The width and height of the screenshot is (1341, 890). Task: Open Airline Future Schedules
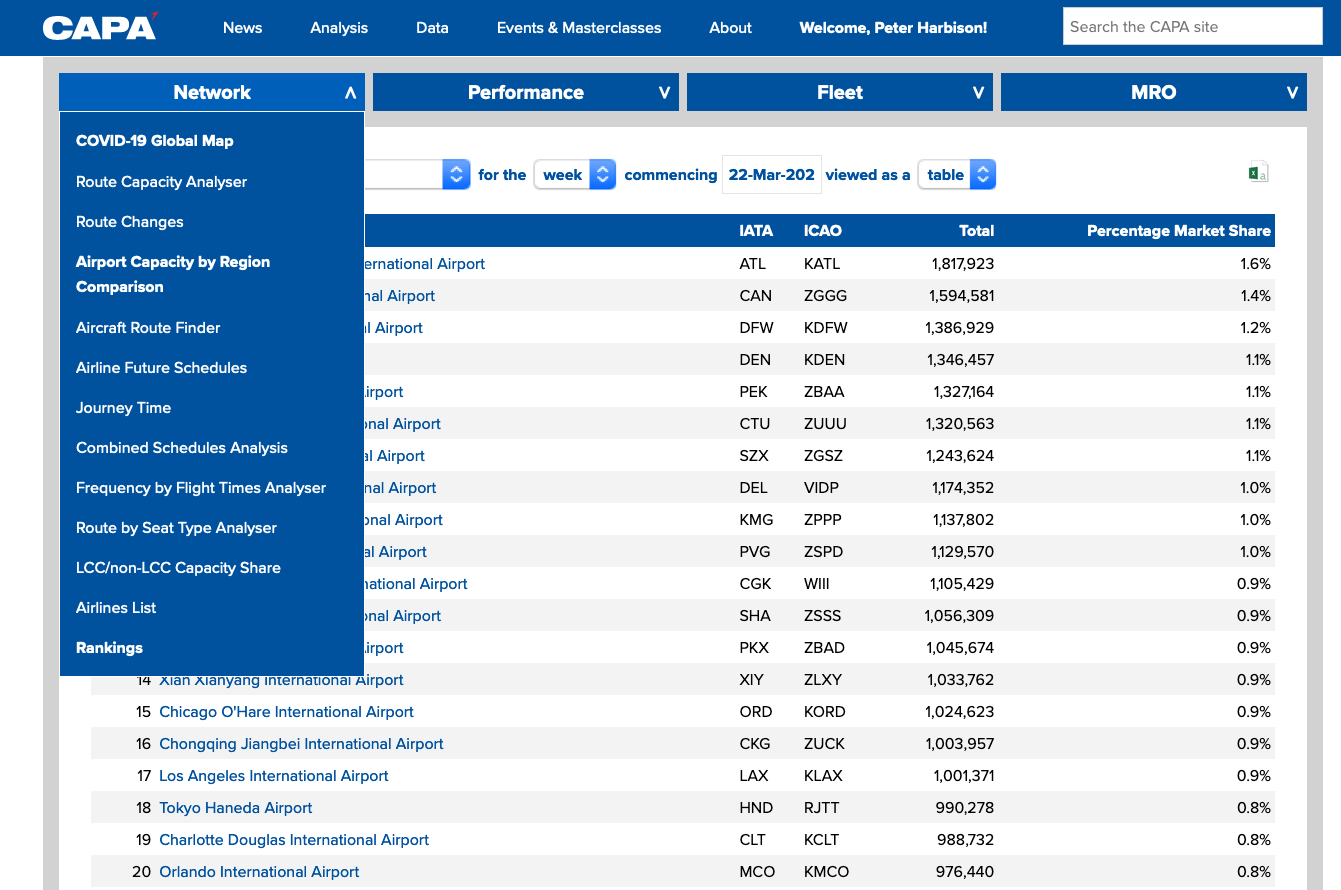tap(161, 367)
